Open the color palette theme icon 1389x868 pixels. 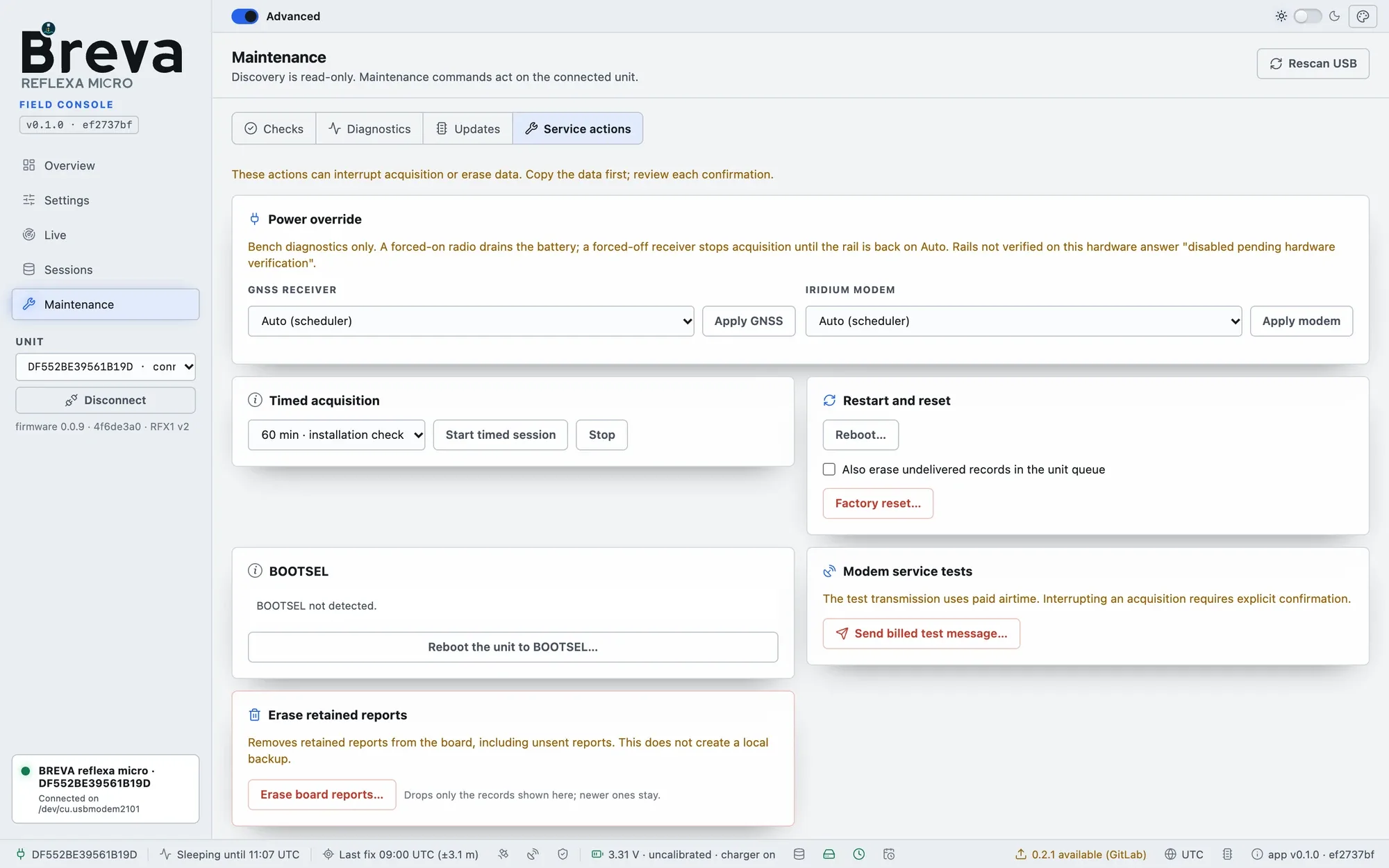[x=1363, y=16]
